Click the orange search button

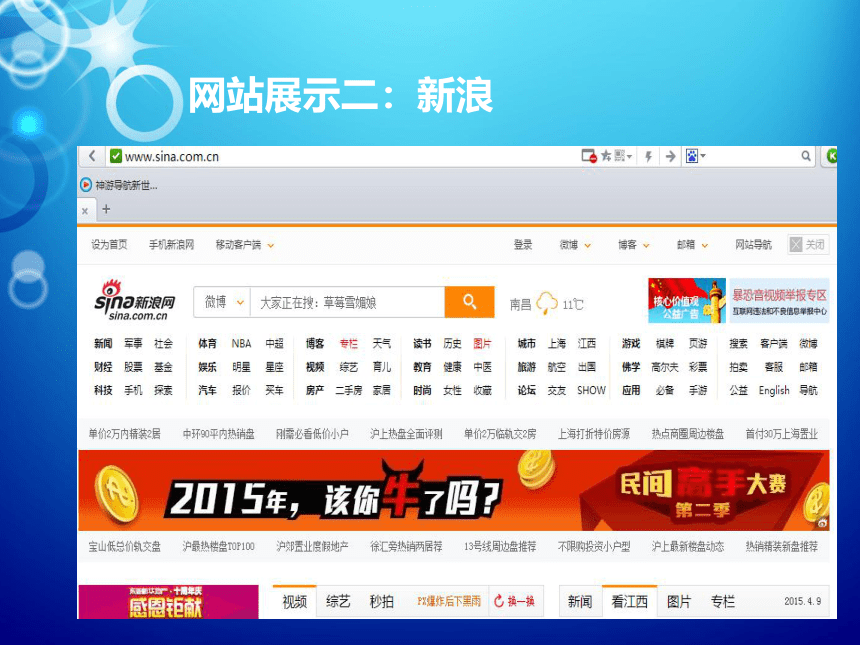469,302
